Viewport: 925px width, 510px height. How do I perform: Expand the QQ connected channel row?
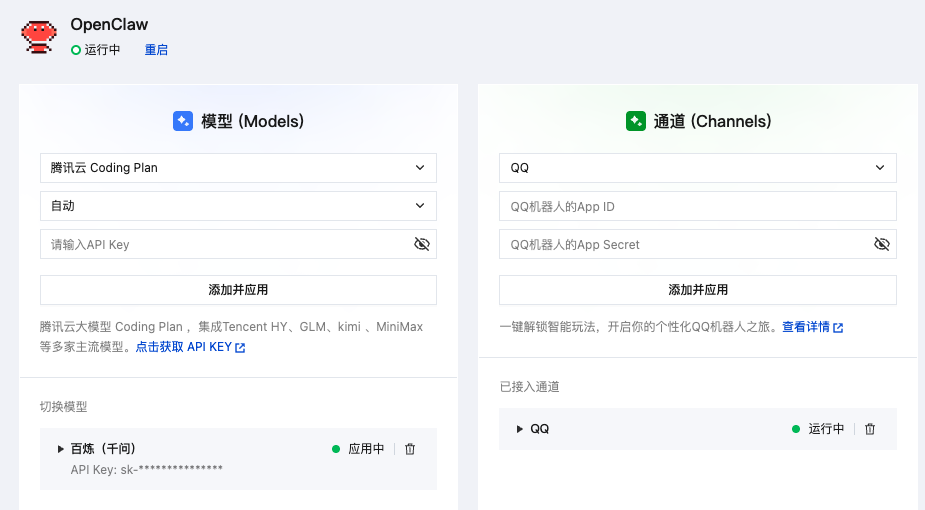point(520,429)
